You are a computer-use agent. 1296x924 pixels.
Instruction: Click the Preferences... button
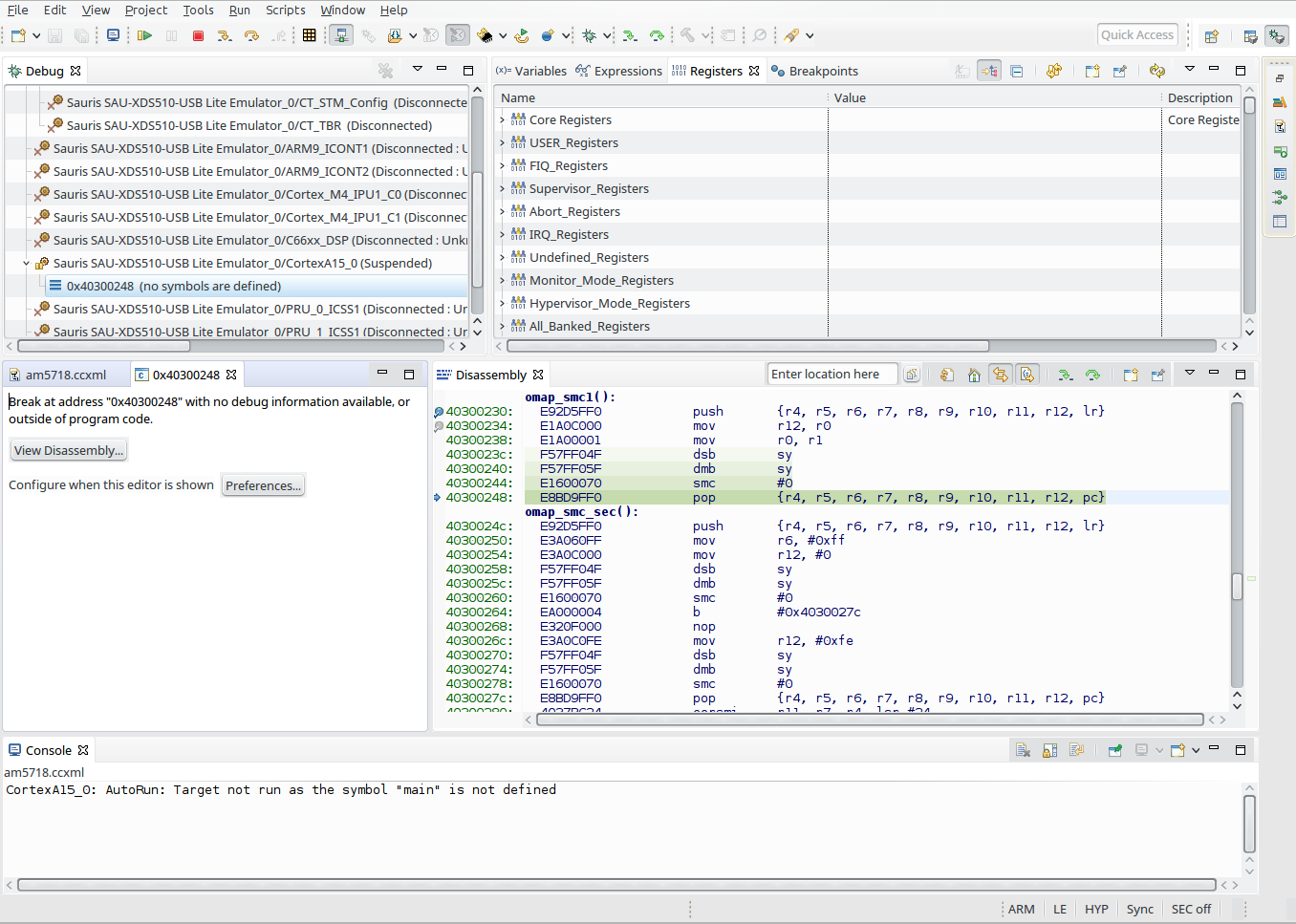pyautogui.click(x=263, y=485)
